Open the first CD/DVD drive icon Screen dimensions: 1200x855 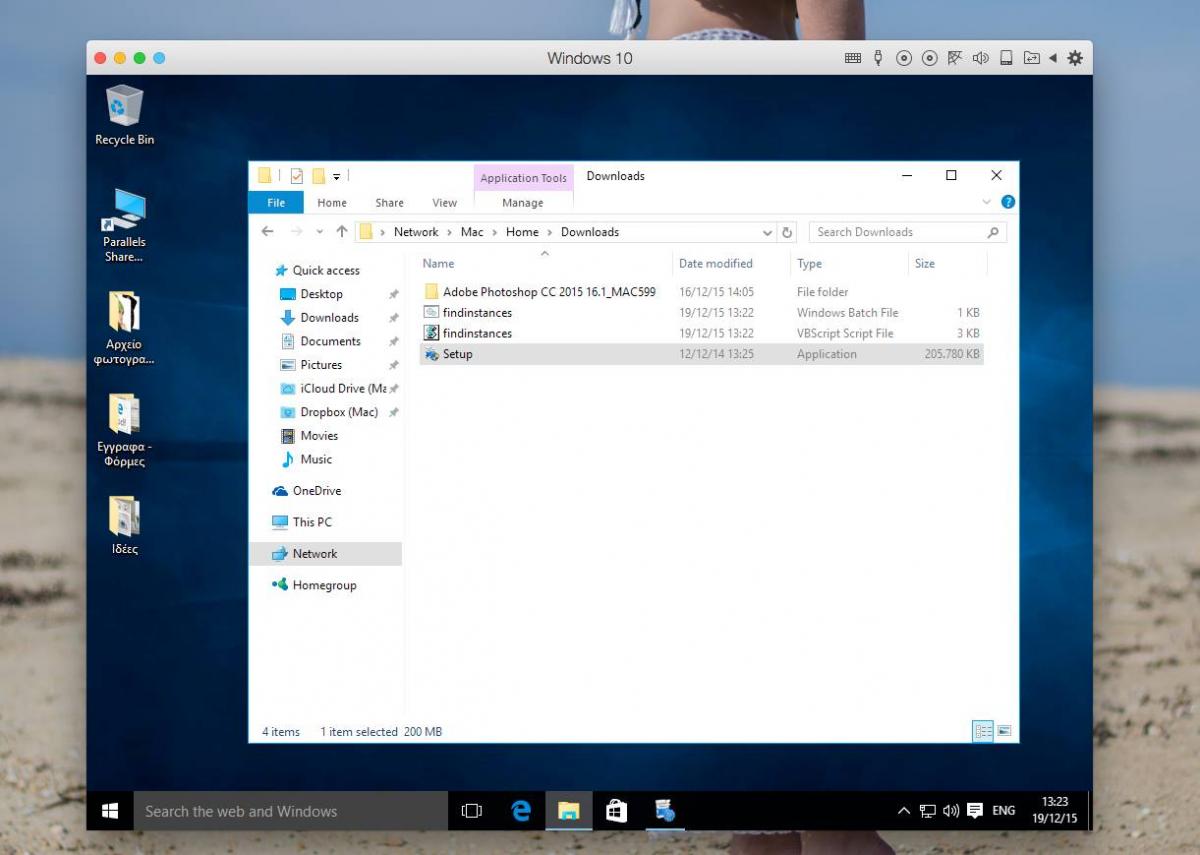click(x=904, y=58)
